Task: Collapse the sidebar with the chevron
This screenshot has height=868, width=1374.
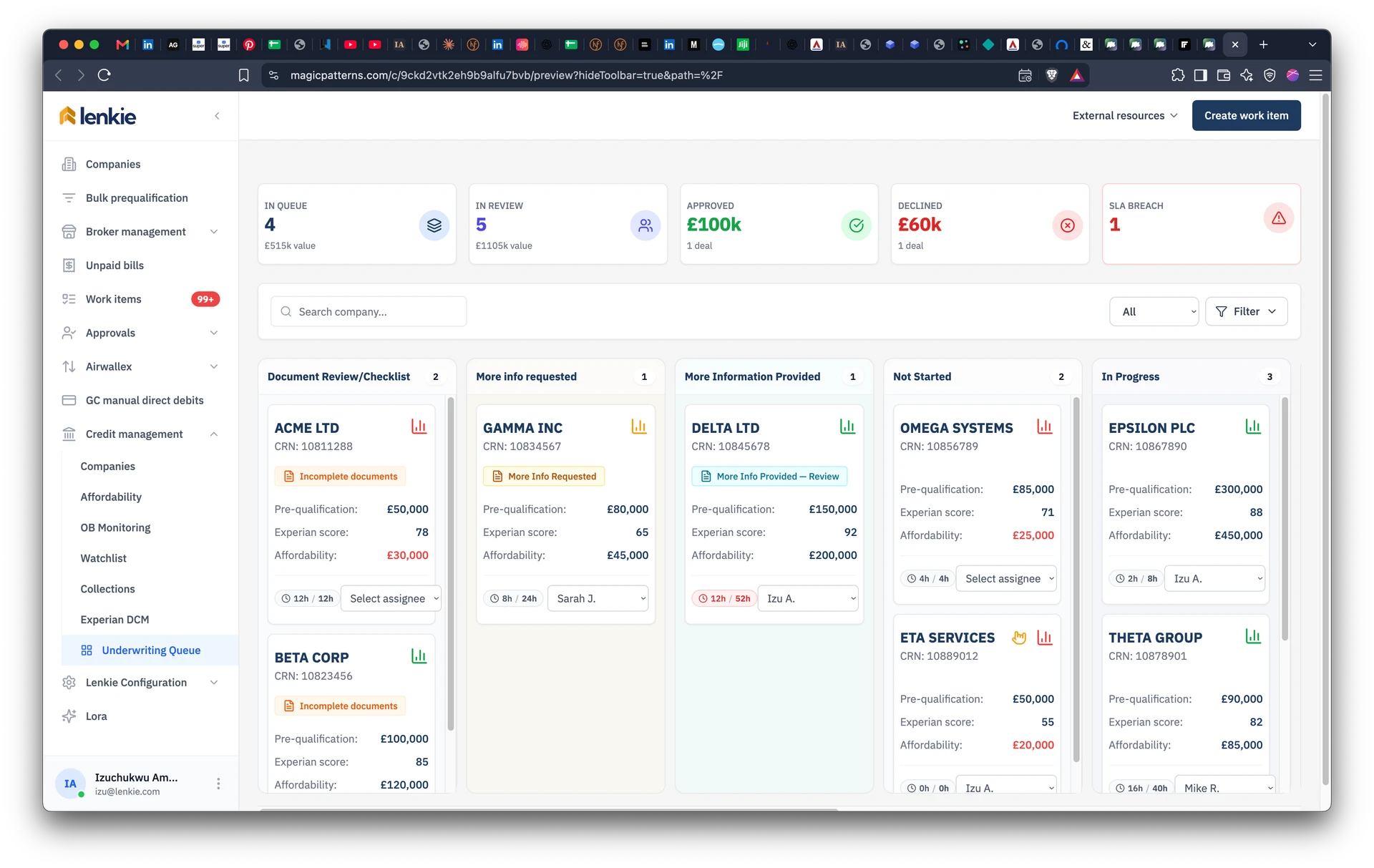Action: click(217, 116)
